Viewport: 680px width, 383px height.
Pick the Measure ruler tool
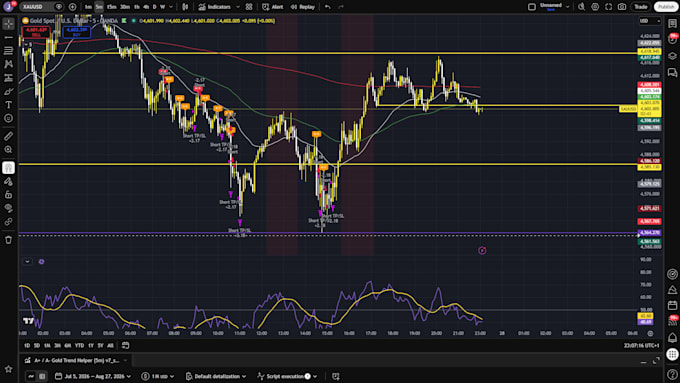click(8, 136)
